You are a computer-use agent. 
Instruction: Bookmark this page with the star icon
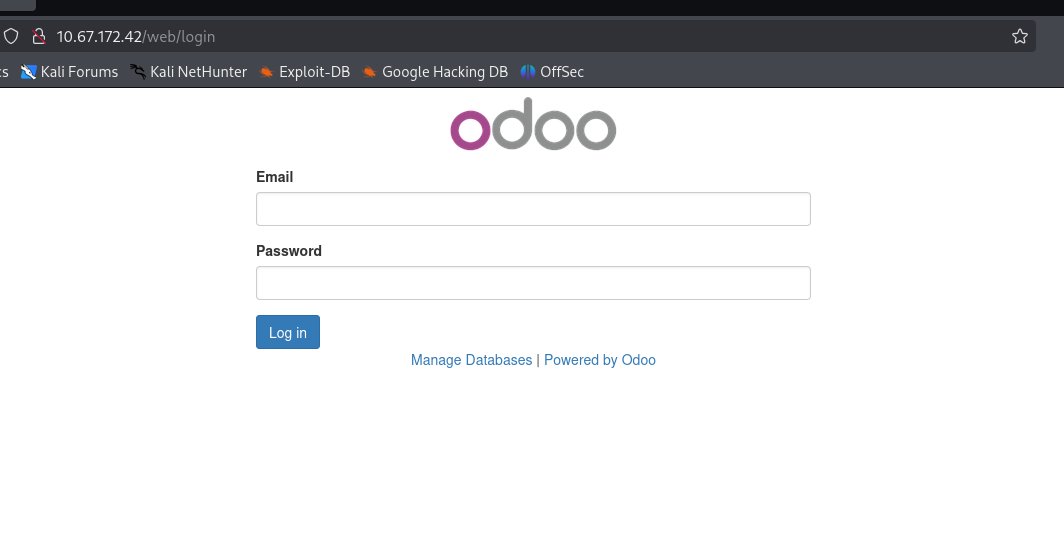click(x=1019, y=36)
